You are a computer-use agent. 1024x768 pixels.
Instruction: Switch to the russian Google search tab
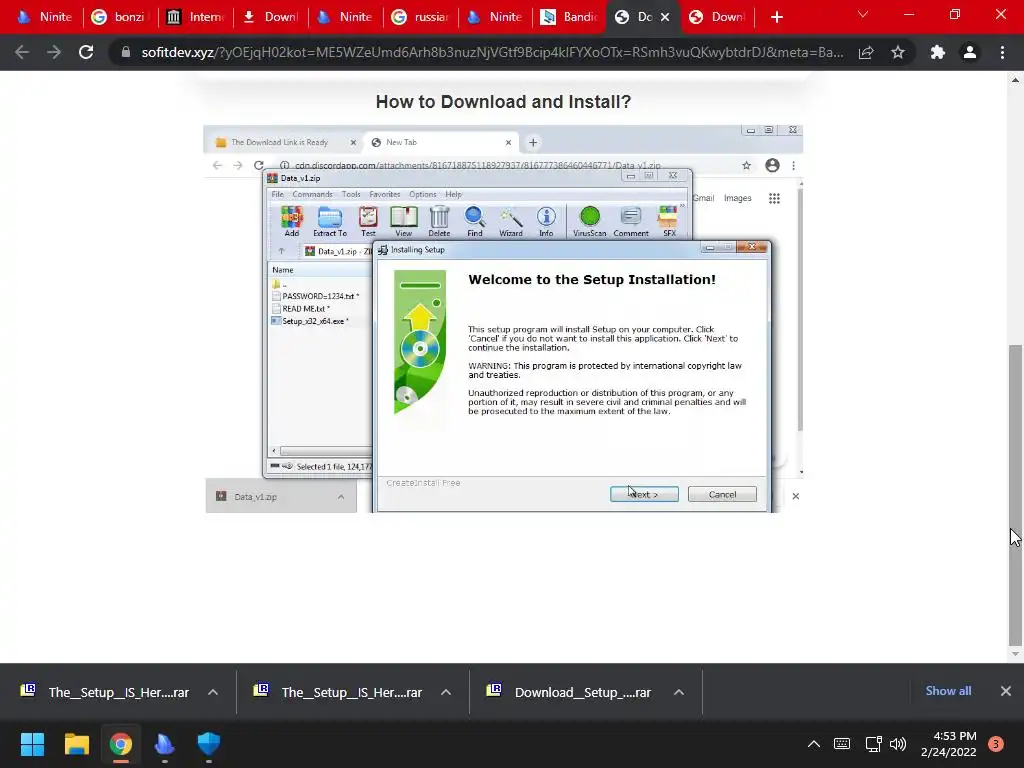coord(420,17)
